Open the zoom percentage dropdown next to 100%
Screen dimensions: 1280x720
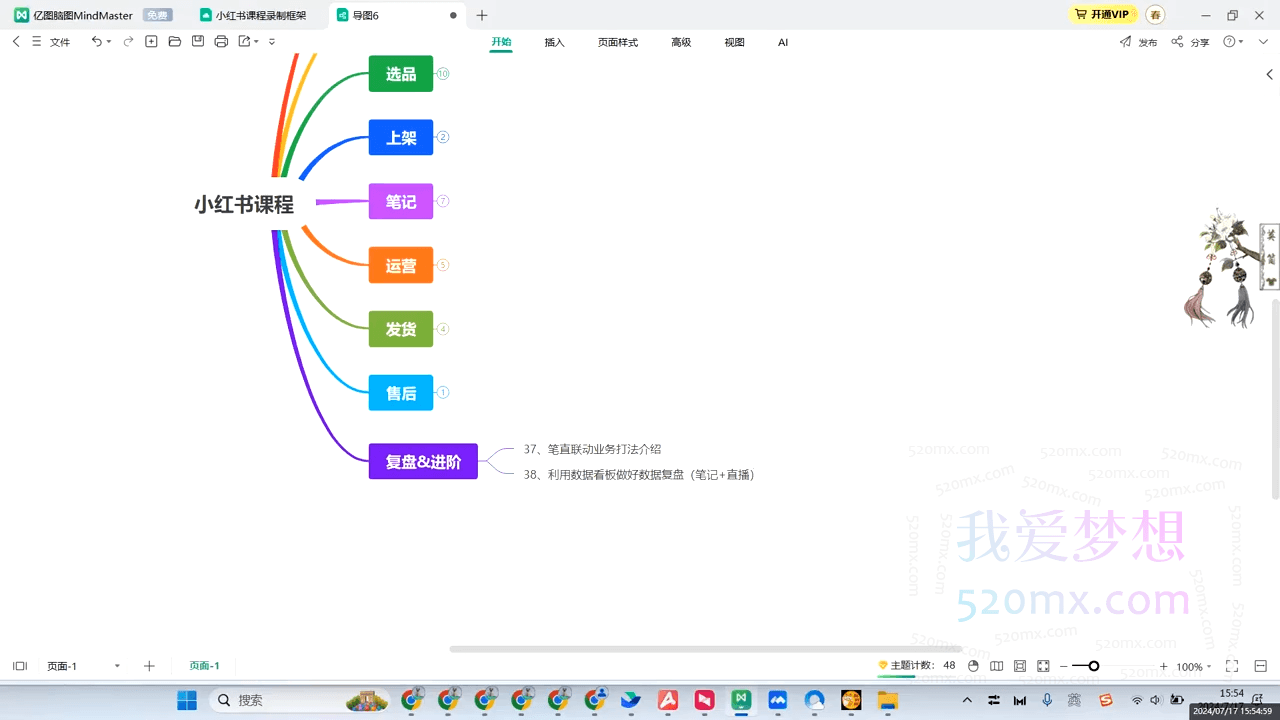click(1208, 666)
